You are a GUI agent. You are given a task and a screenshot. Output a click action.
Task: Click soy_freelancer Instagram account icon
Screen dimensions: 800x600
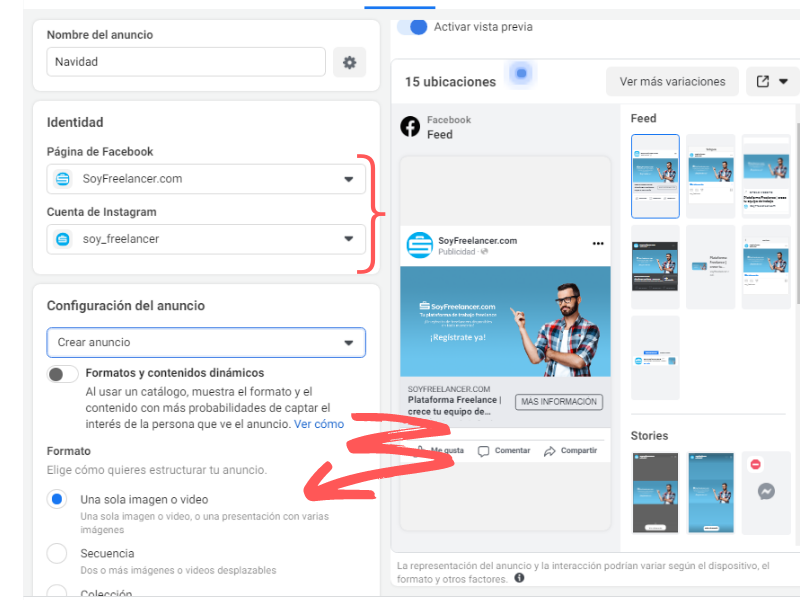click(63, 239)
